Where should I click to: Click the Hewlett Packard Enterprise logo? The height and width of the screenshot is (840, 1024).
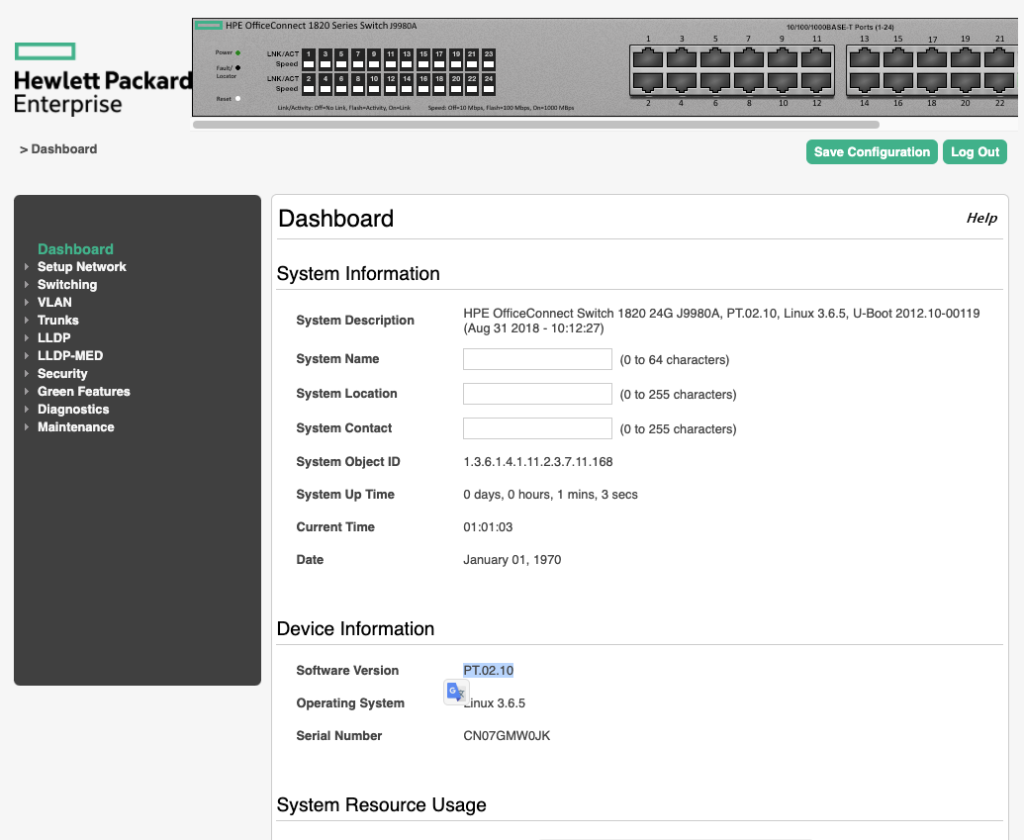[102, 80]
